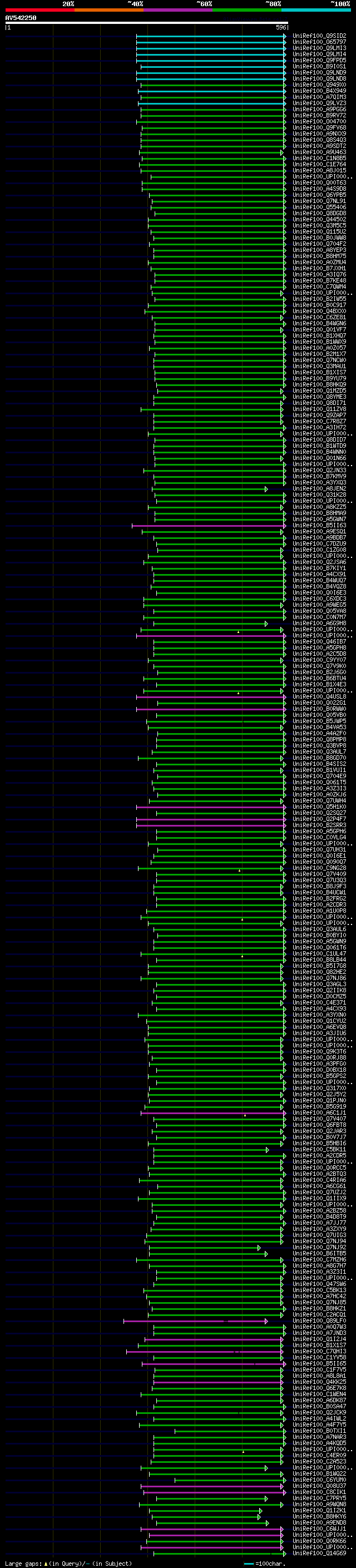Viewport: 356px width, 1568px height.
Task: Select the query name AV542250
Action: pos(21,18)
